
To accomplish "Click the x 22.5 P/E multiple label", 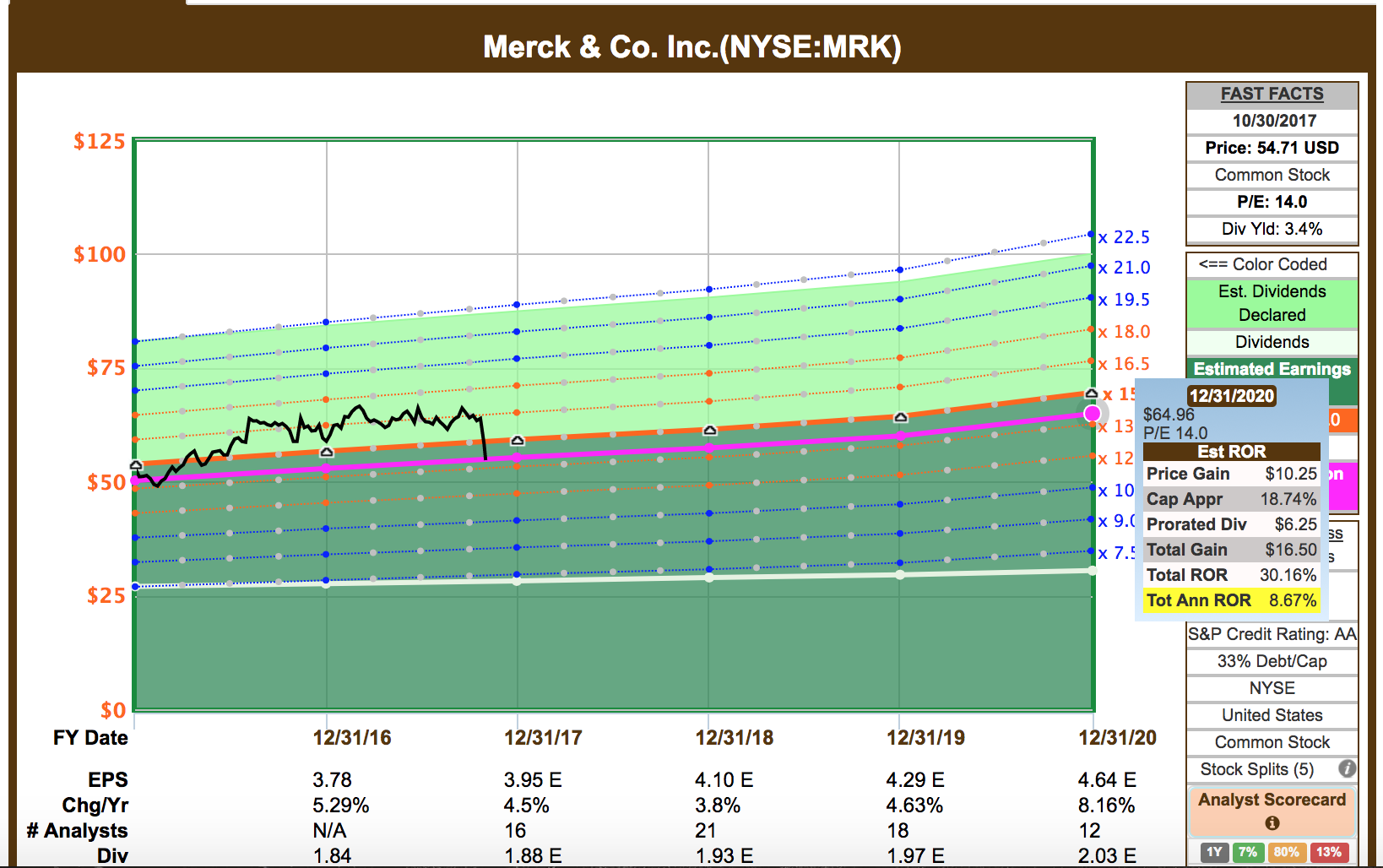I will pos(1124,237).
